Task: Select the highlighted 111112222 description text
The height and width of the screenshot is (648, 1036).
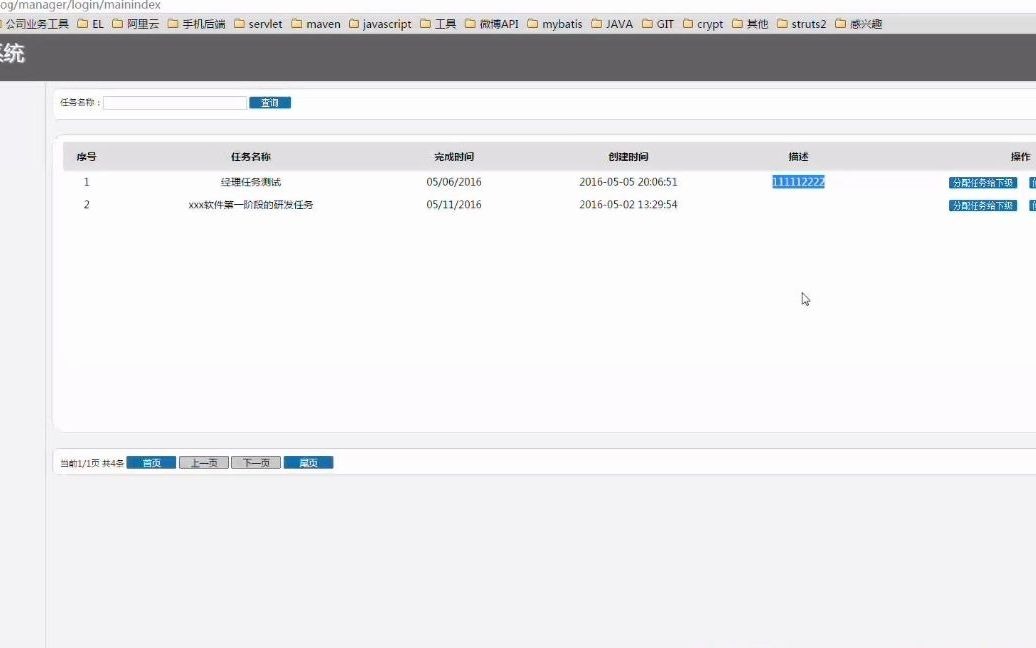Action: tap(797, 182)
